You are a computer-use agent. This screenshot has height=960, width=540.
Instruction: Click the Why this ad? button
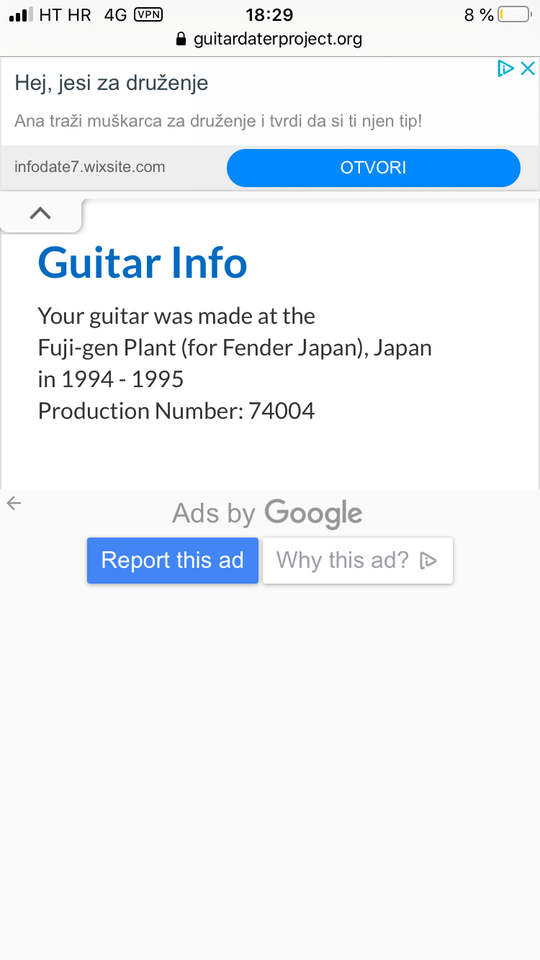pyautogui.click(x=358, y=560)
